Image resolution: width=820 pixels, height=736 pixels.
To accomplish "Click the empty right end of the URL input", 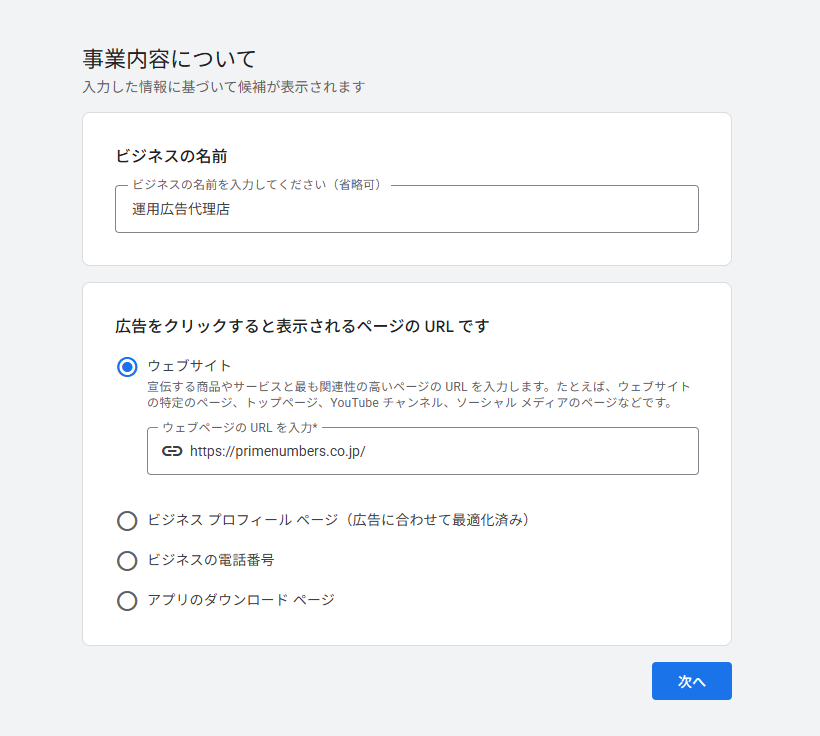I will 600,451.
